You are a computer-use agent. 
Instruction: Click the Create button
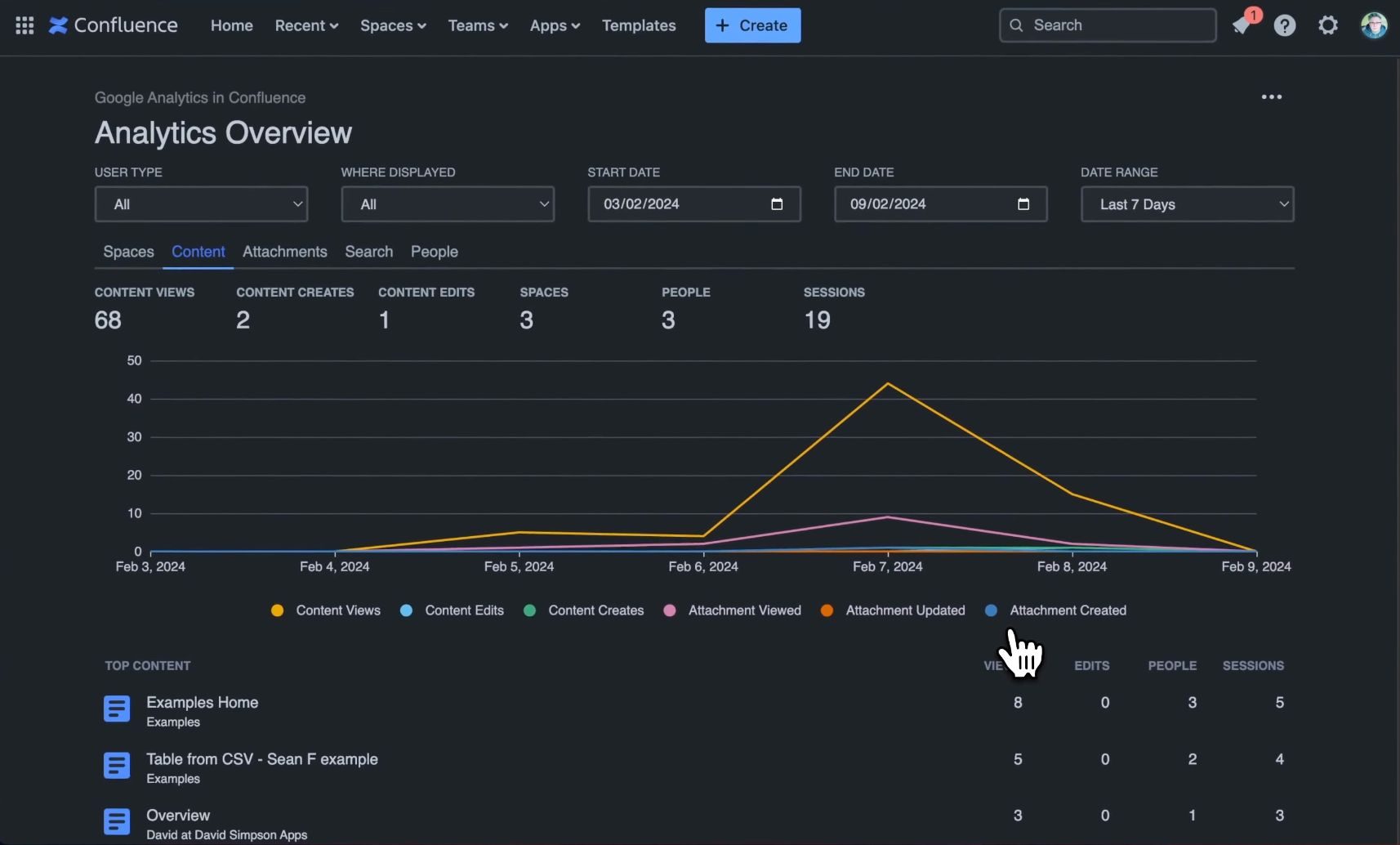click(752, 25)
